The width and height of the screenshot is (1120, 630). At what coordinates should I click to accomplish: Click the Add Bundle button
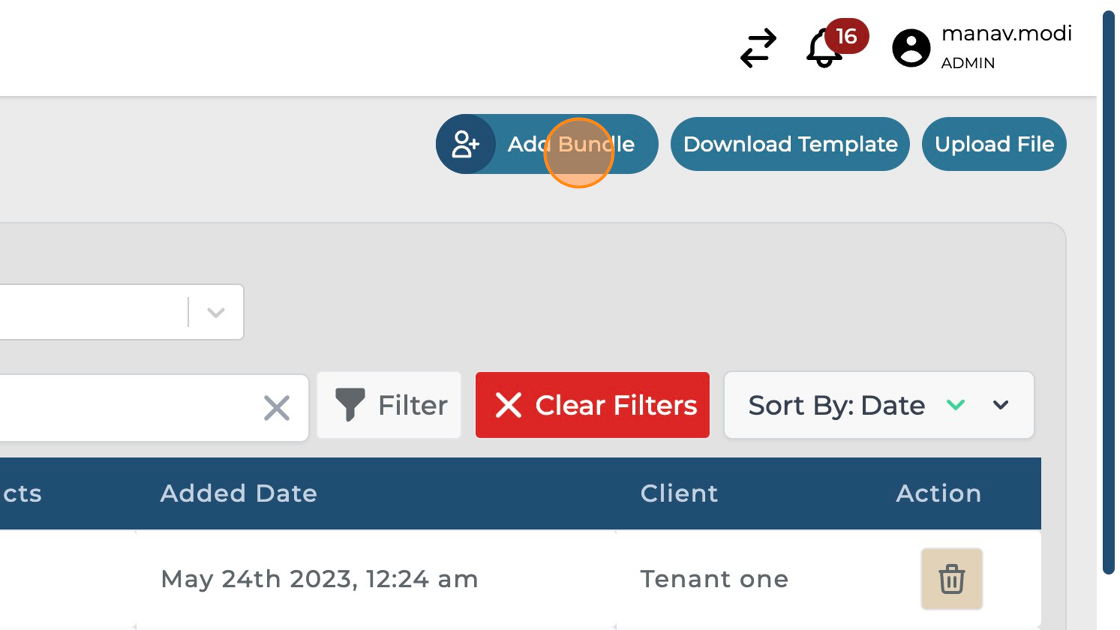click(547, 144)
